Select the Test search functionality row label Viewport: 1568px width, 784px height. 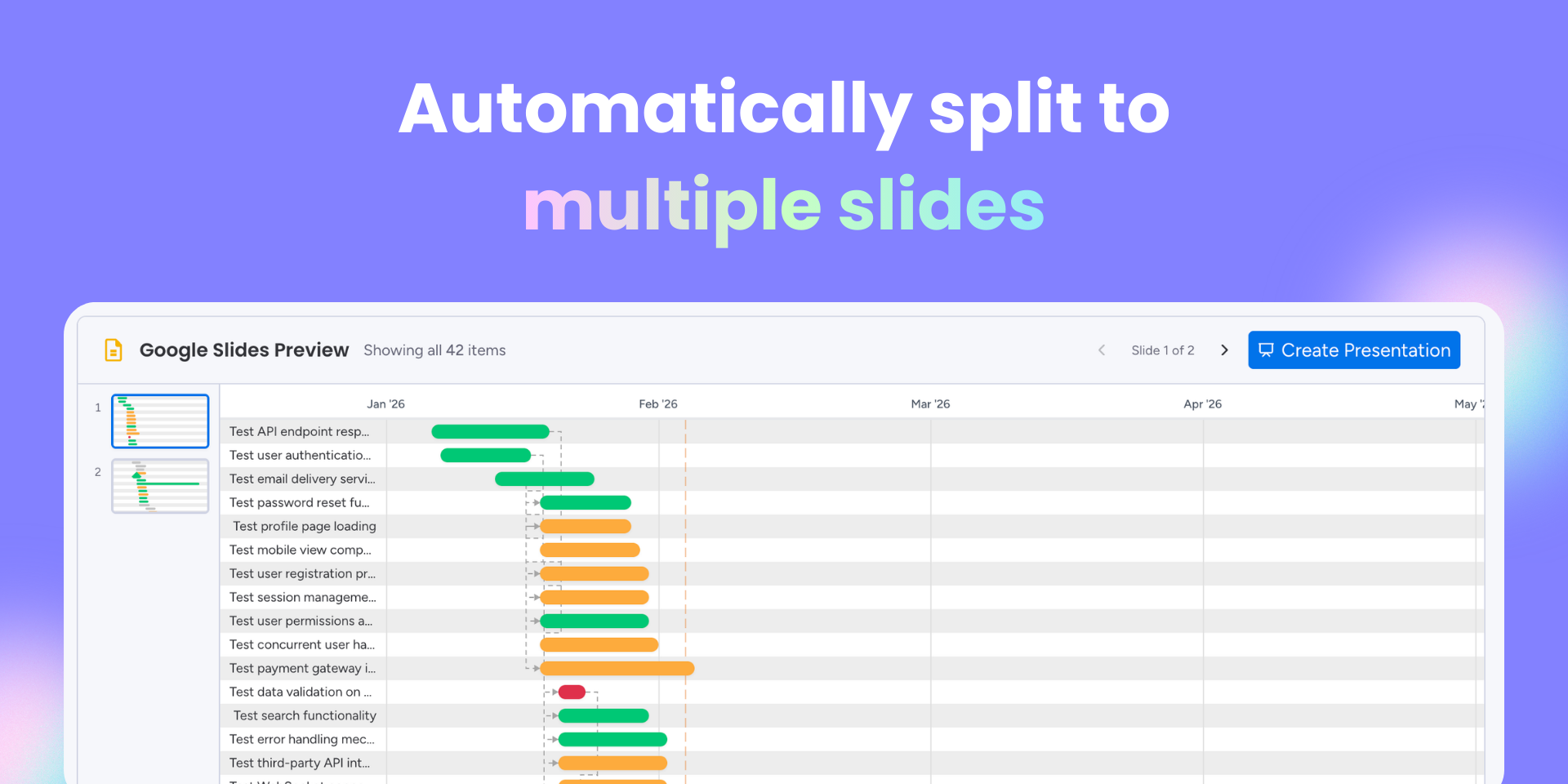[305, 716]
